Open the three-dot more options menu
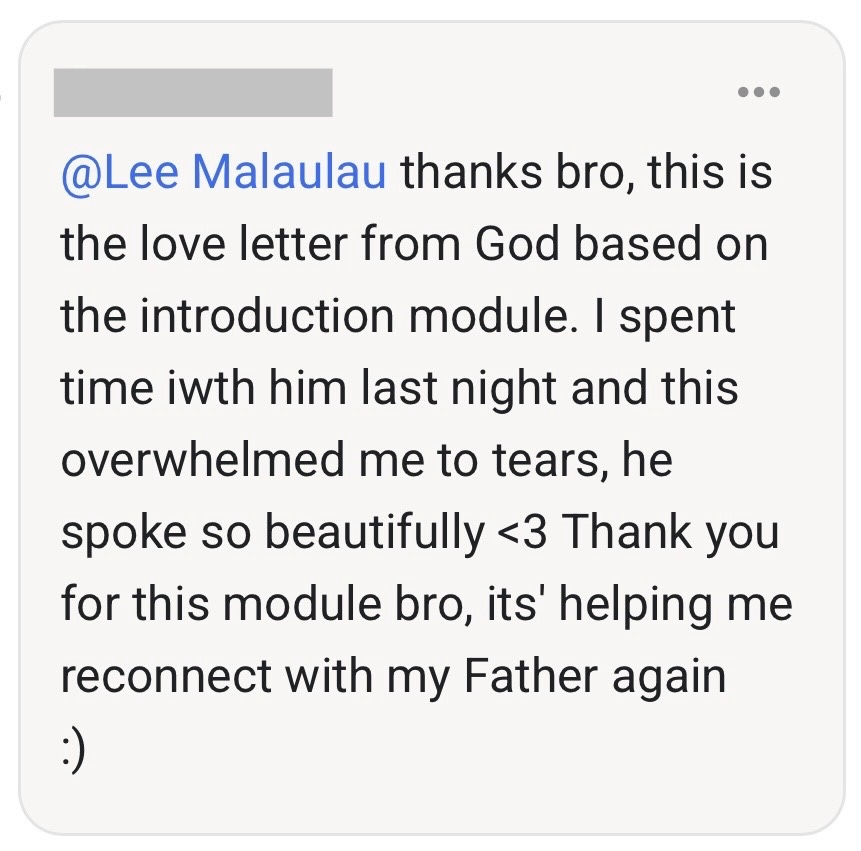This screenshot has width=861, height=851. 758,93
